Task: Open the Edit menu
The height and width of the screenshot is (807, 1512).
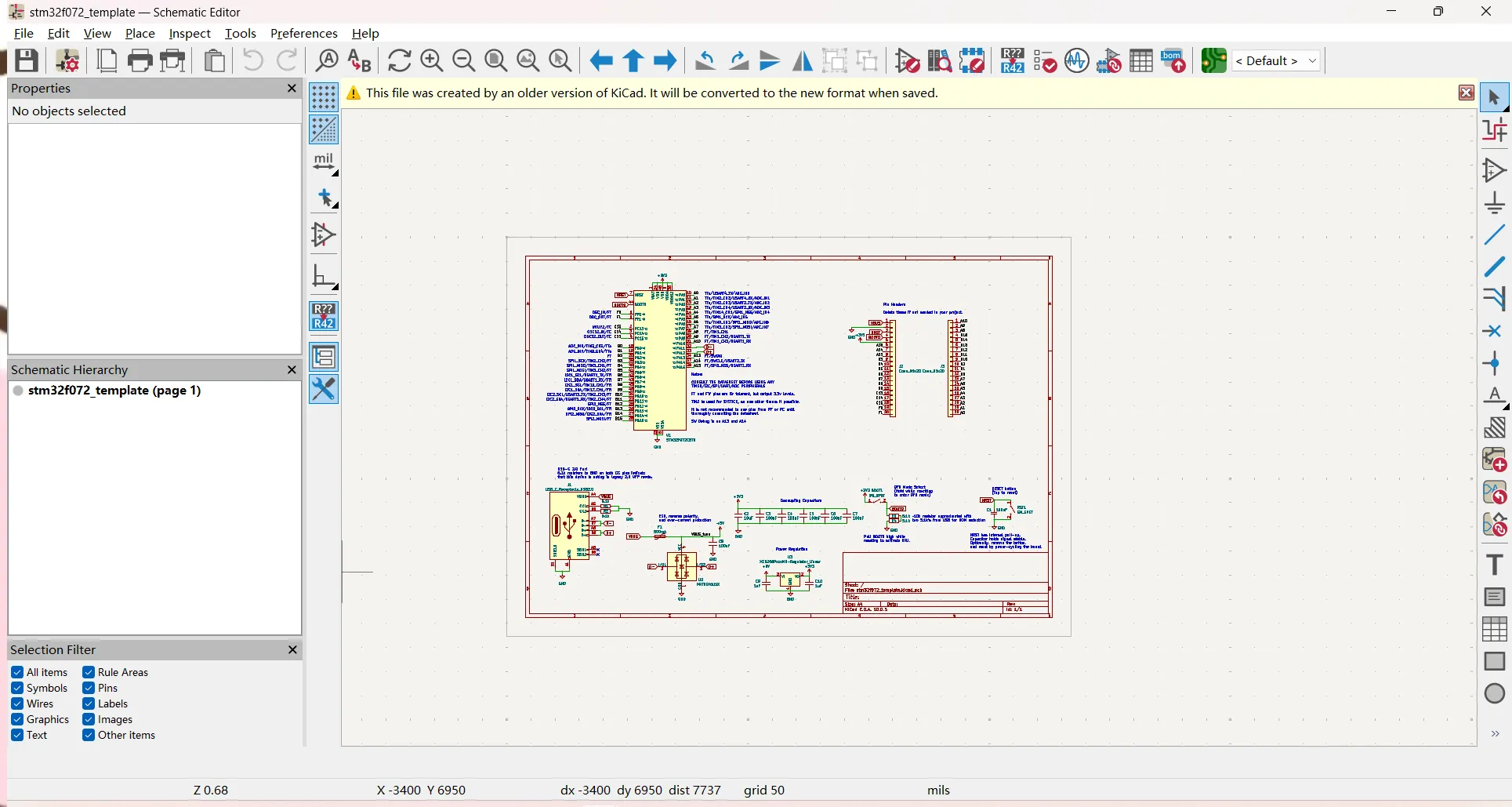Action: (59, 33)
